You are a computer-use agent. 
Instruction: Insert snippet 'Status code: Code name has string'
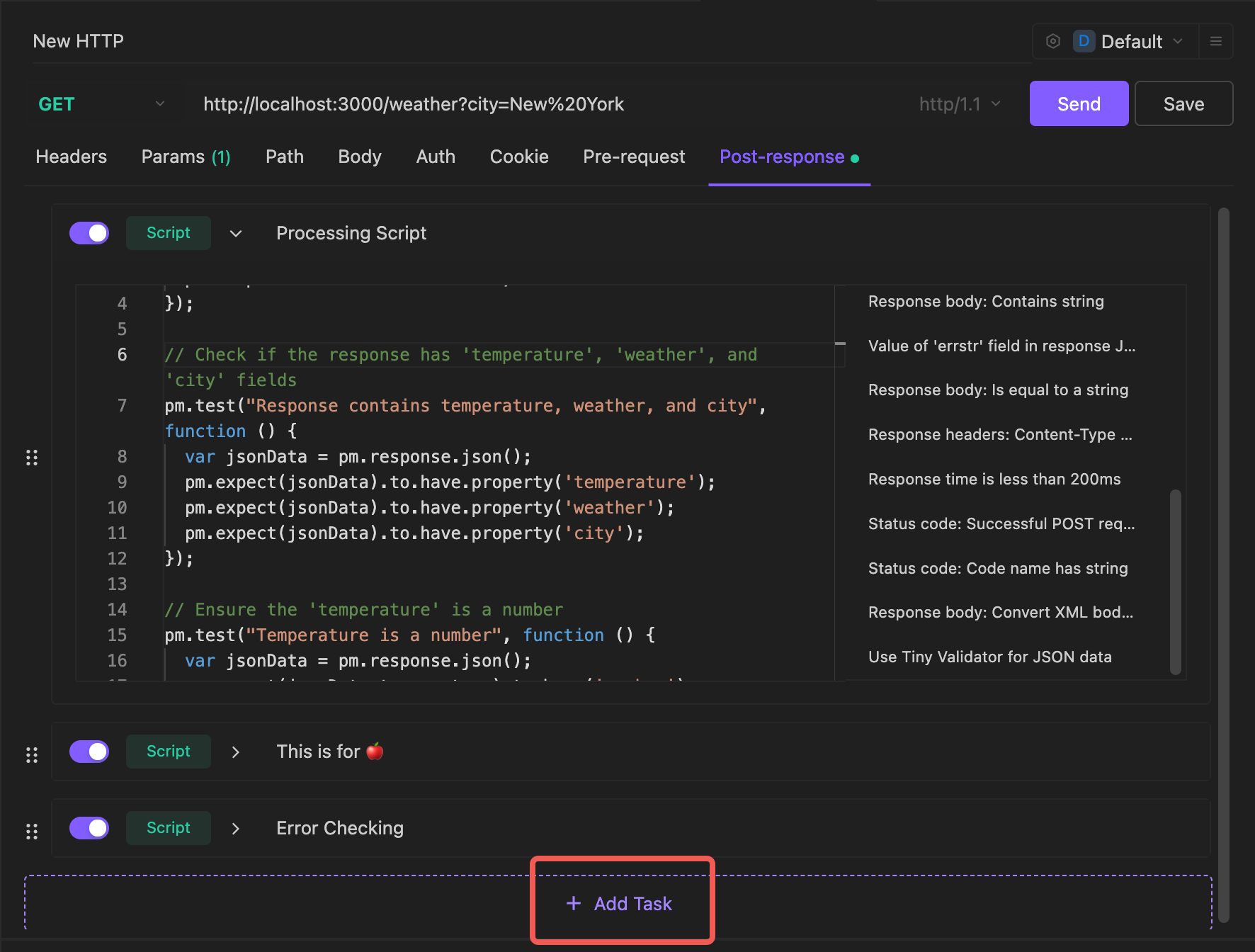click(998, 569)
